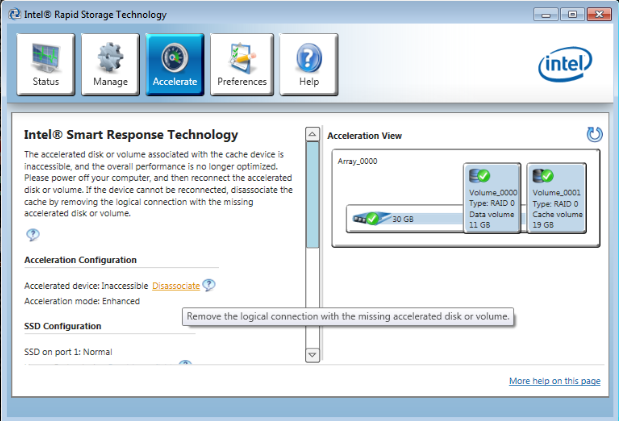
Task: Open the Manage tab
Action: click(111, 64)
